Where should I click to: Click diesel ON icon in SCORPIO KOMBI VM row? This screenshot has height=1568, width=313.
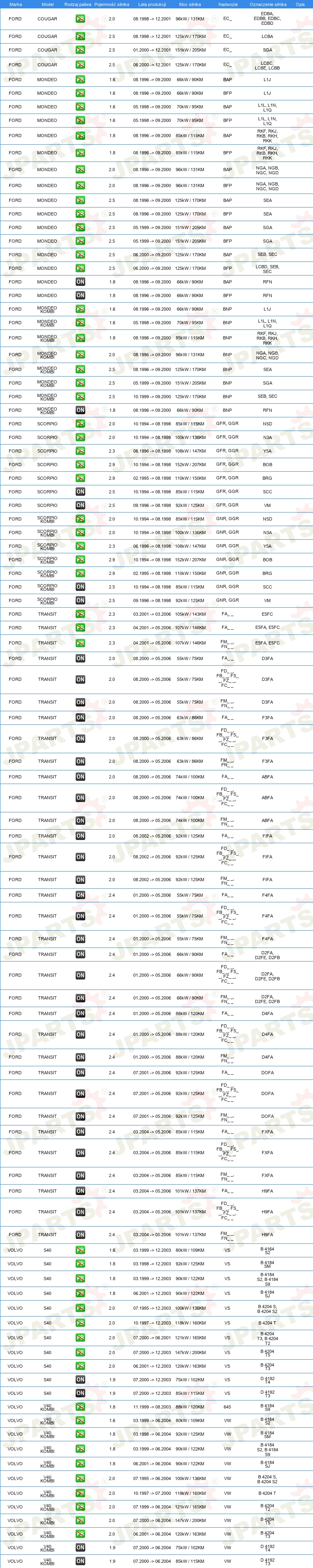click(80, 600)
